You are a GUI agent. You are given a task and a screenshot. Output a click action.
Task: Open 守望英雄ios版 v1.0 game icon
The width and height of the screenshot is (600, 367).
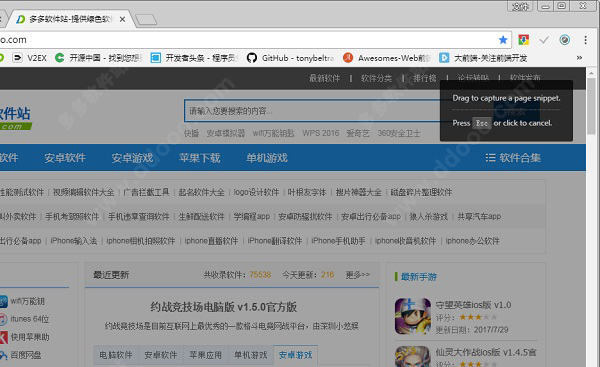coord(413,316)
